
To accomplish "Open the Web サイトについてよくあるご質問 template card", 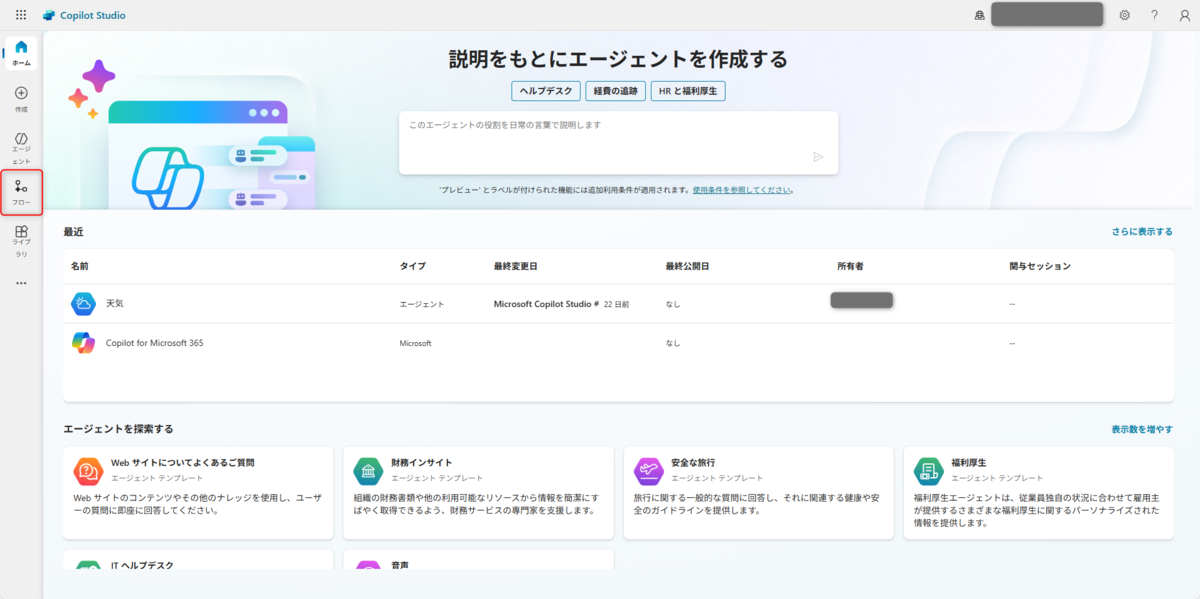I will click(x=198, y=493).
